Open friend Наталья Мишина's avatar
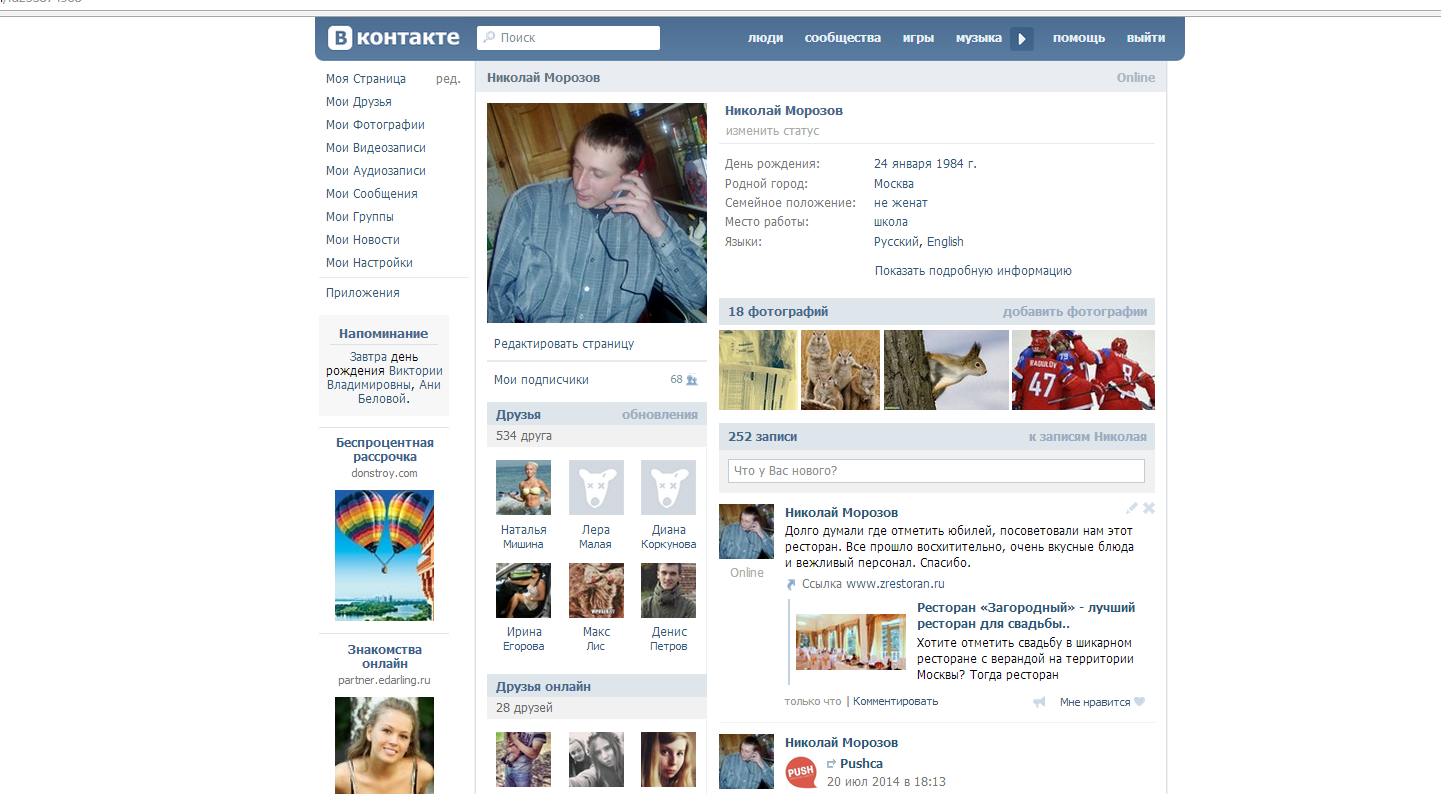Viewport: 1441px width, 794px height. (x=523, y=487)
